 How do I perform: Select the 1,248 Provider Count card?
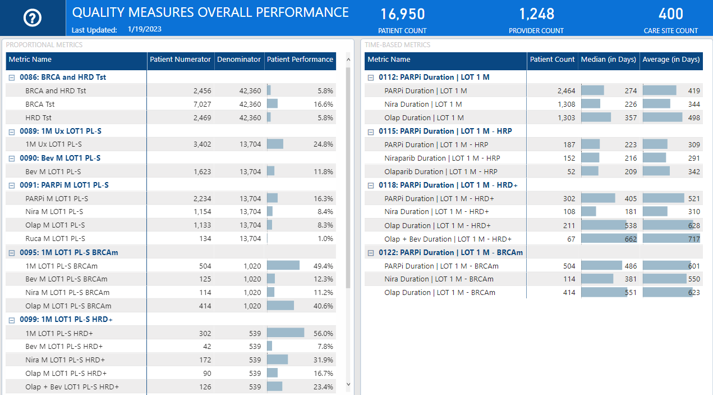[x=536, y=20]
